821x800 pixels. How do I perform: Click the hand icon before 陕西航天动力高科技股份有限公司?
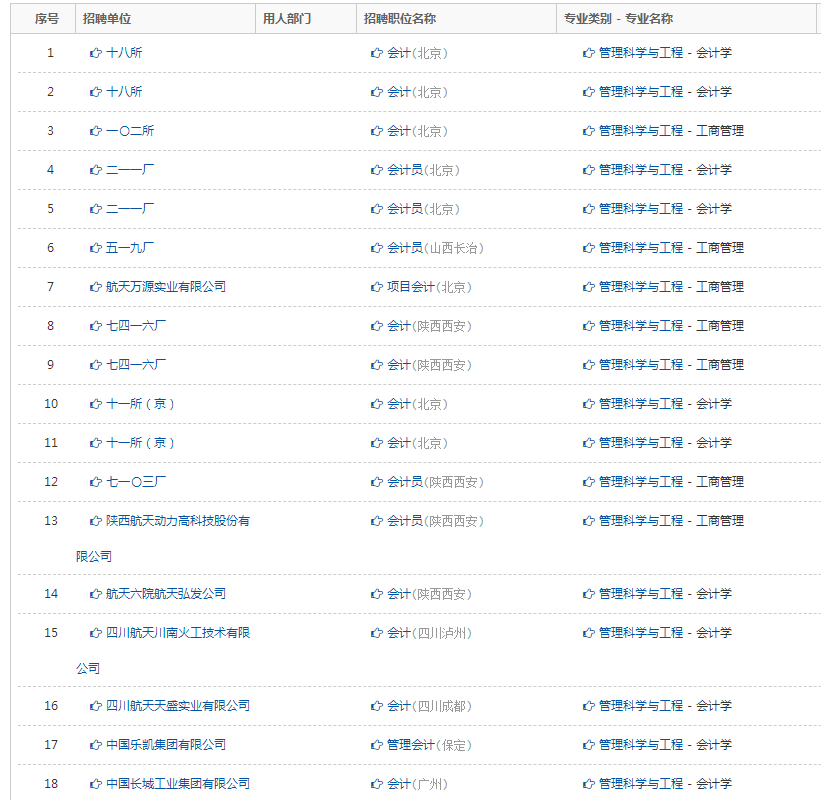pos(95,521)
